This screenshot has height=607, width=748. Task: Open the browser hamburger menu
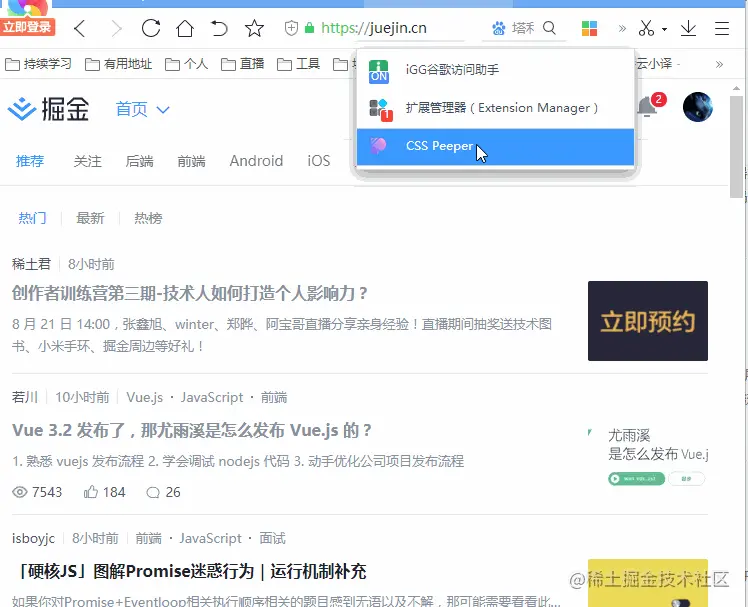coord(722,28)
